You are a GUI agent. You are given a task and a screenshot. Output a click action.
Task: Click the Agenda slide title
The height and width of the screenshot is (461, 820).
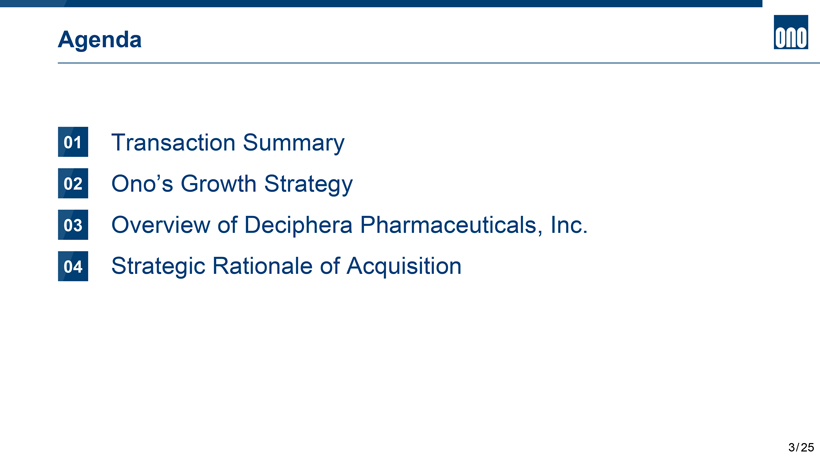[100, 40]
